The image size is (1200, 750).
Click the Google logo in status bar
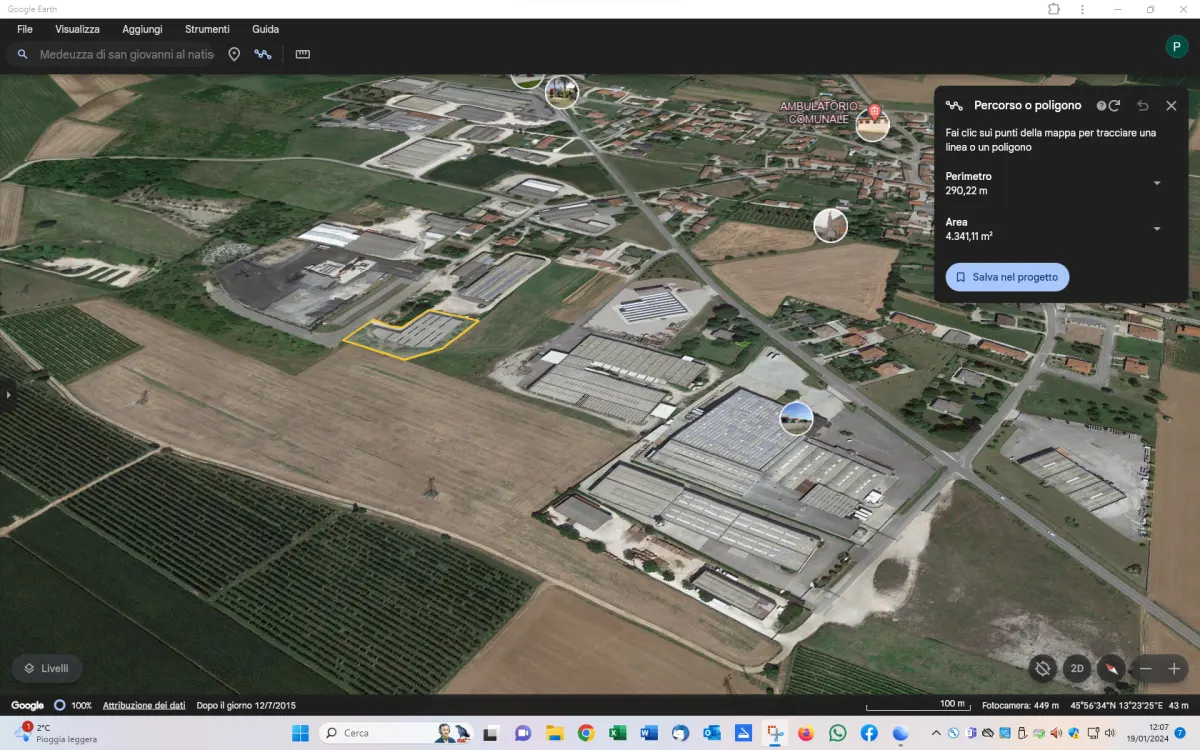[x=28, y=705]
